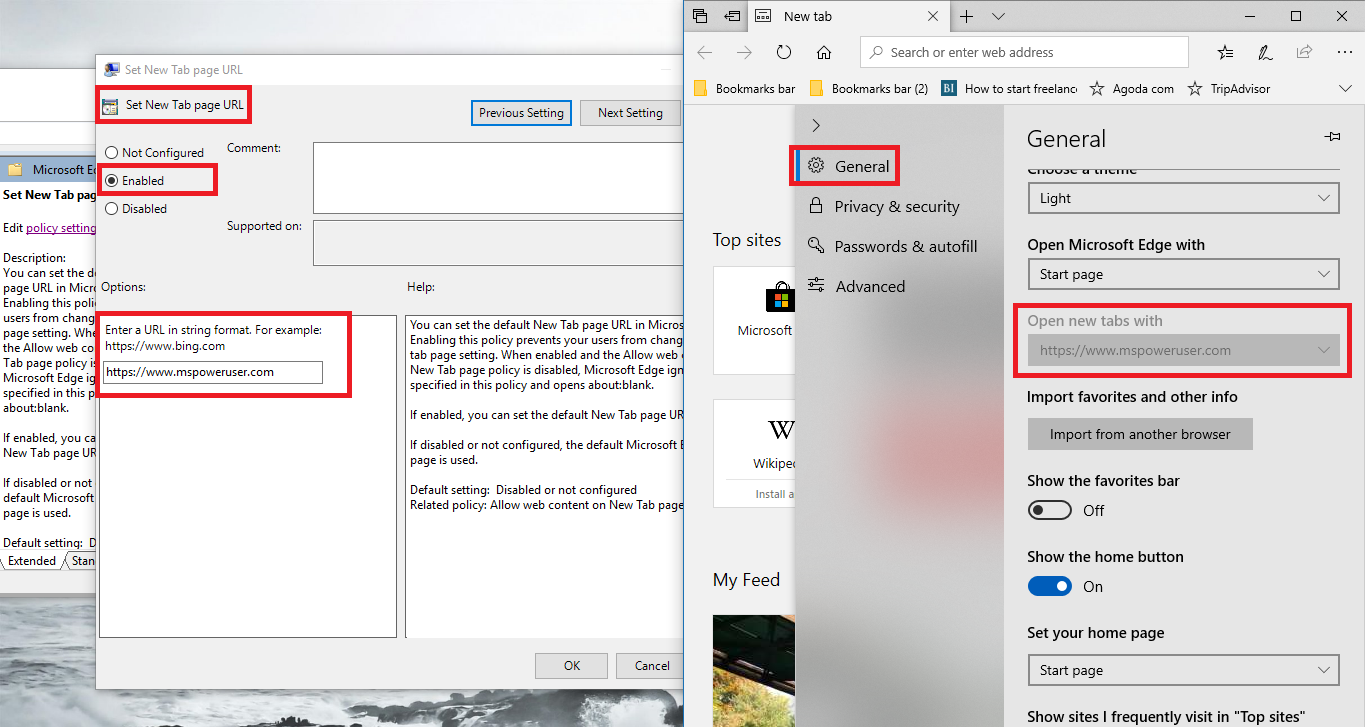Screen dimensions: 1365x727
Task: Click disabled 'Open new tabs with' dropdown
Action: pos(1183,350)
